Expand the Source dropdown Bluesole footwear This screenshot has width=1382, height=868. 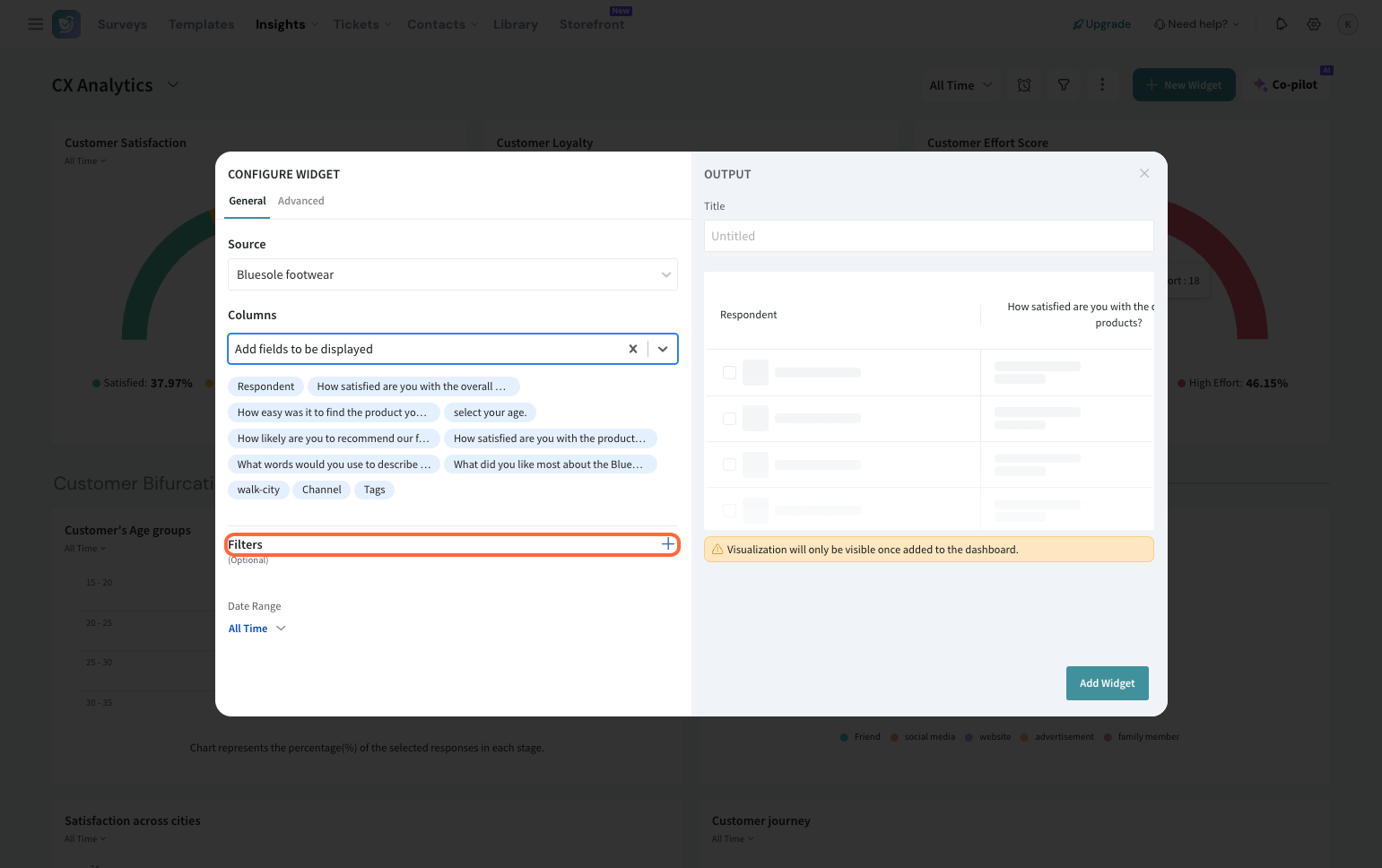point(452,274)
